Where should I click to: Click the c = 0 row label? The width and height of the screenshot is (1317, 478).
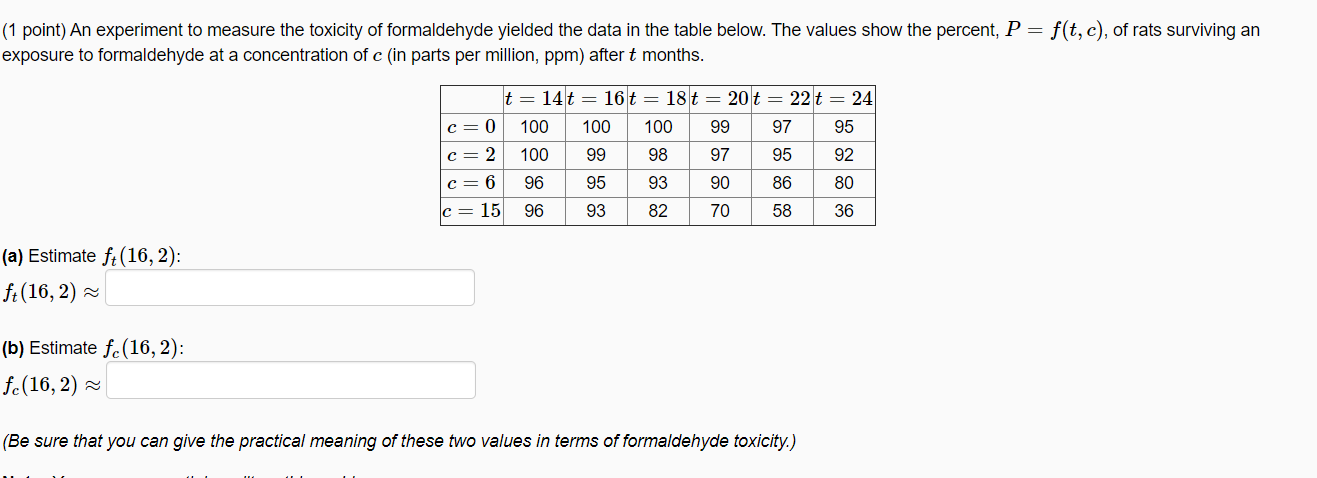click(x=472, y=127)
